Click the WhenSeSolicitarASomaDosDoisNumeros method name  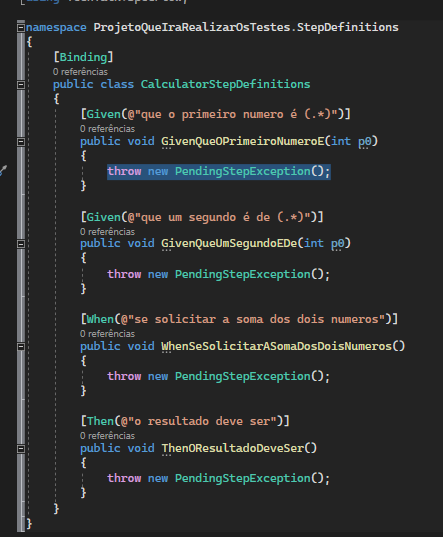277,346
